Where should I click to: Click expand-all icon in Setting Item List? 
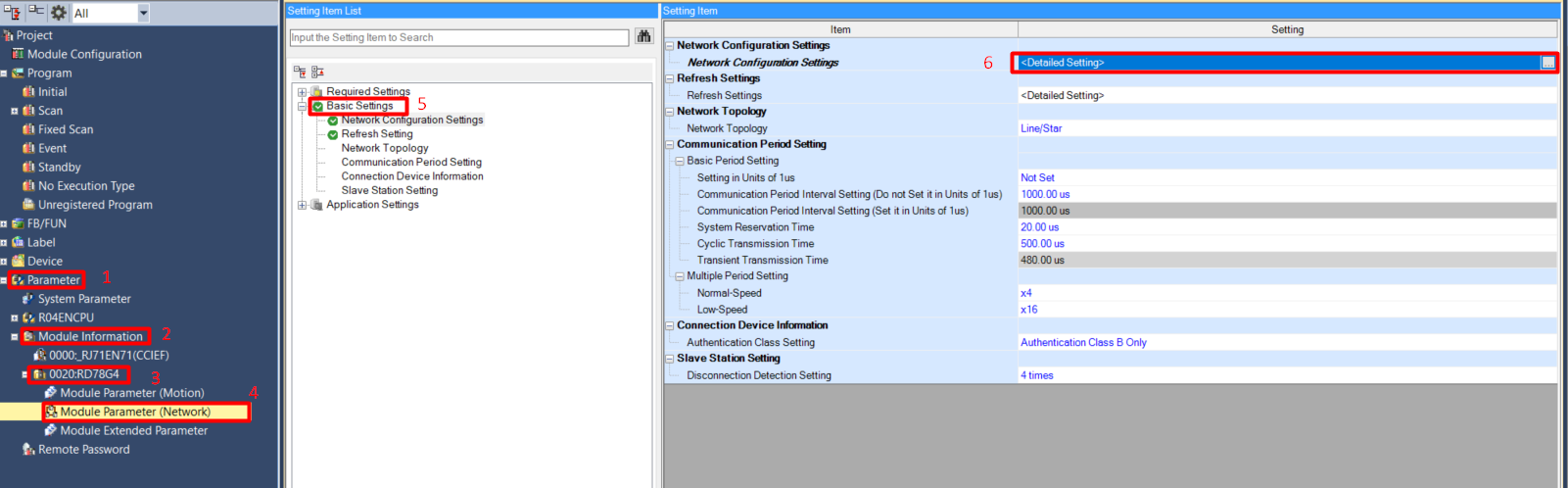point(300,72)
